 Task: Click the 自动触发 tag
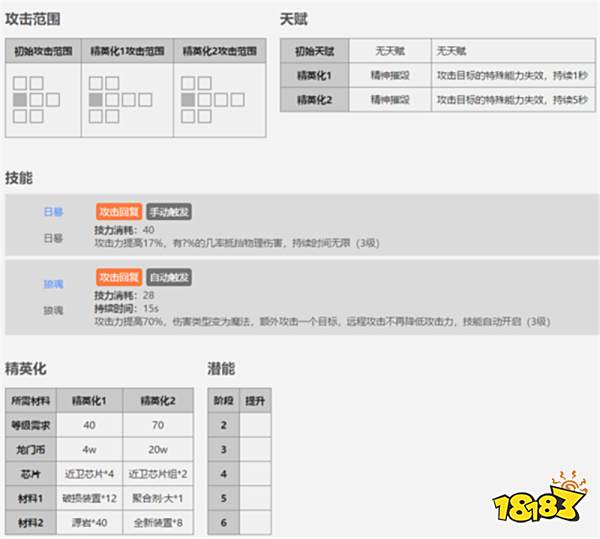(x=170, y=276)
